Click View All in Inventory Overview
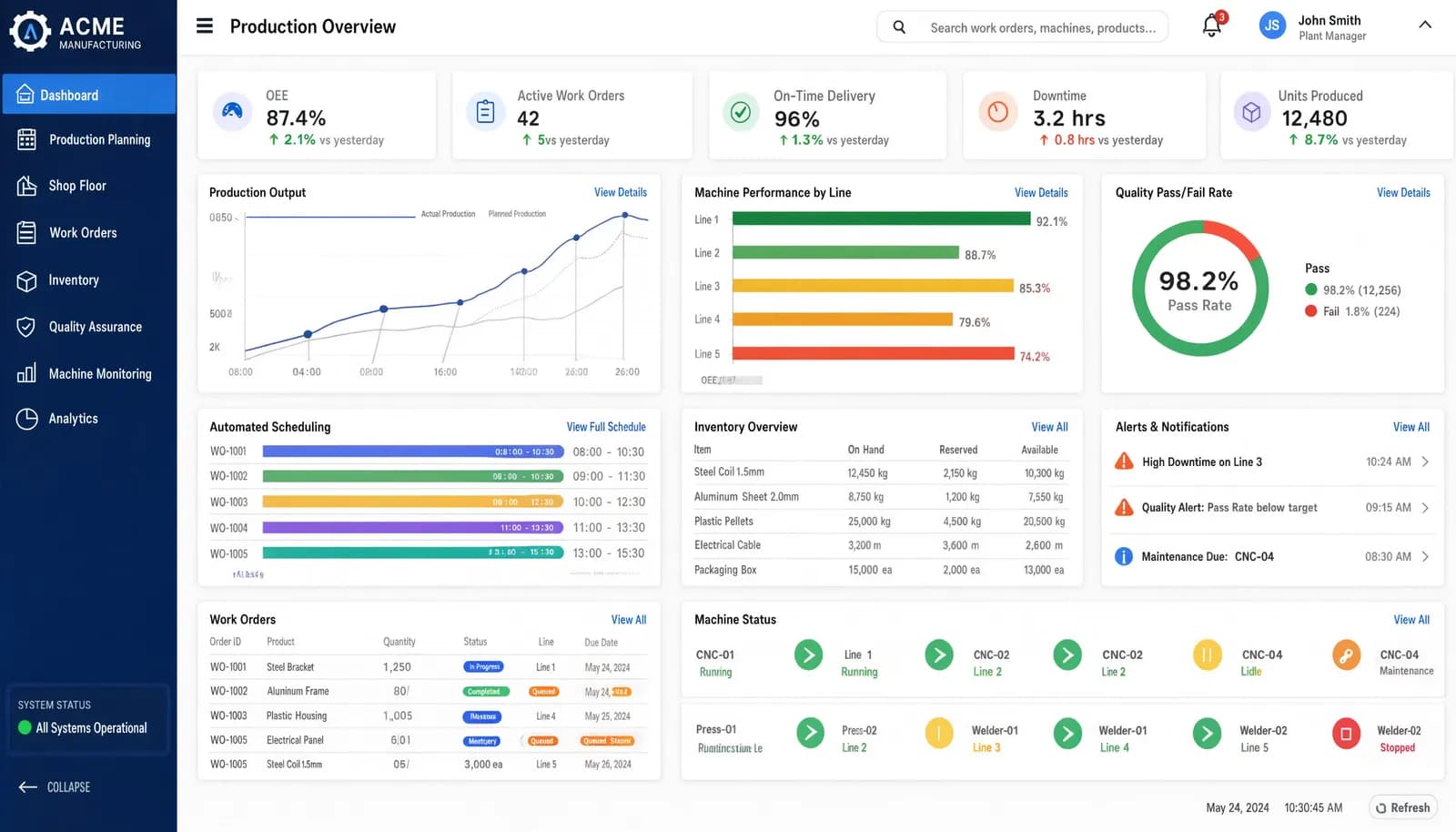 pos(1049,427)
